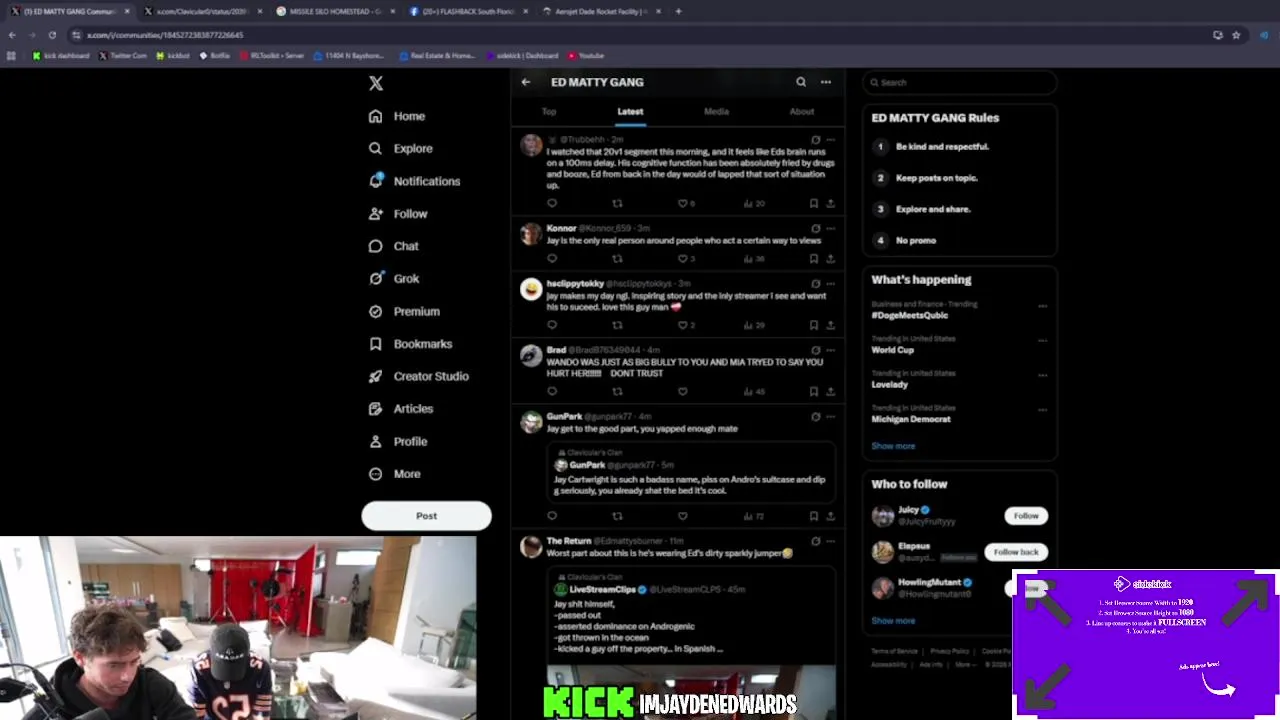Open more options on The Return post
The image size is (1280, 720).
point(830,541)
